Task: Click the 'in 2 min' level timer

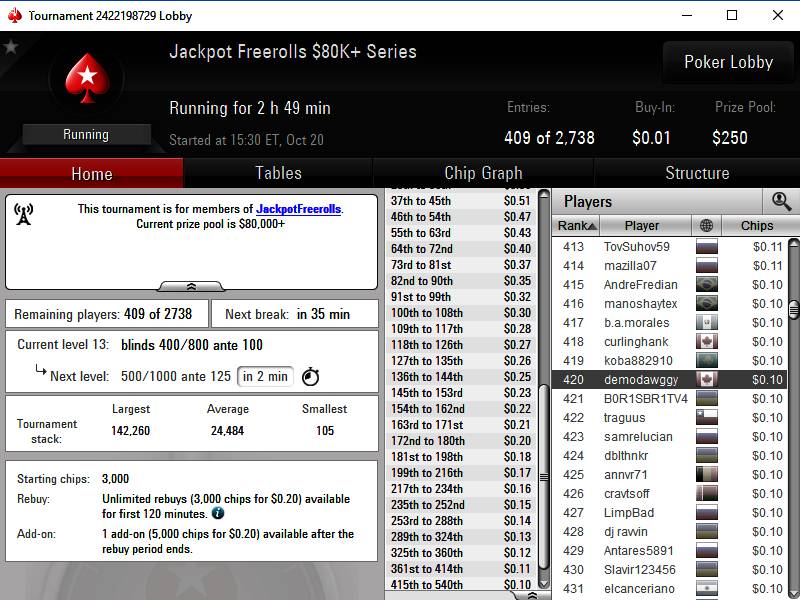Action: coord(265,377)
